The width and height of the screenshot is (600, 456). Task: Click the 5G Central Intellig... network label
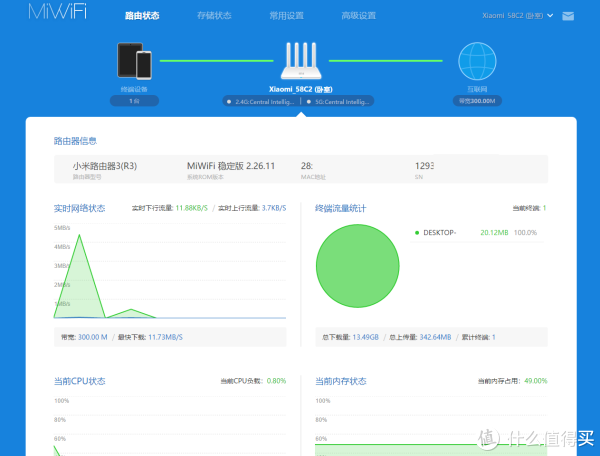coord(342,102)
